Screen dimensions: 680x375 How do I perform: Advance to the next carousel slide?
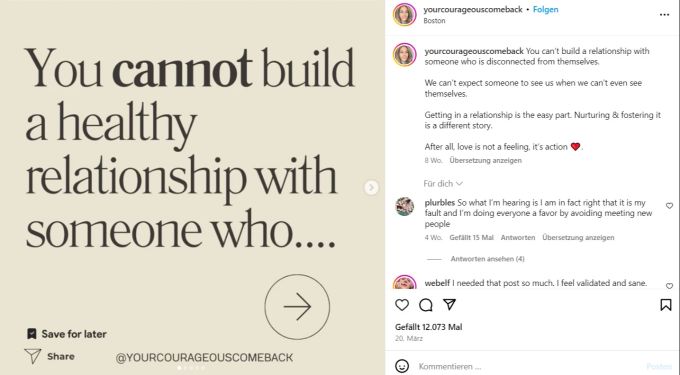(371, 187)
